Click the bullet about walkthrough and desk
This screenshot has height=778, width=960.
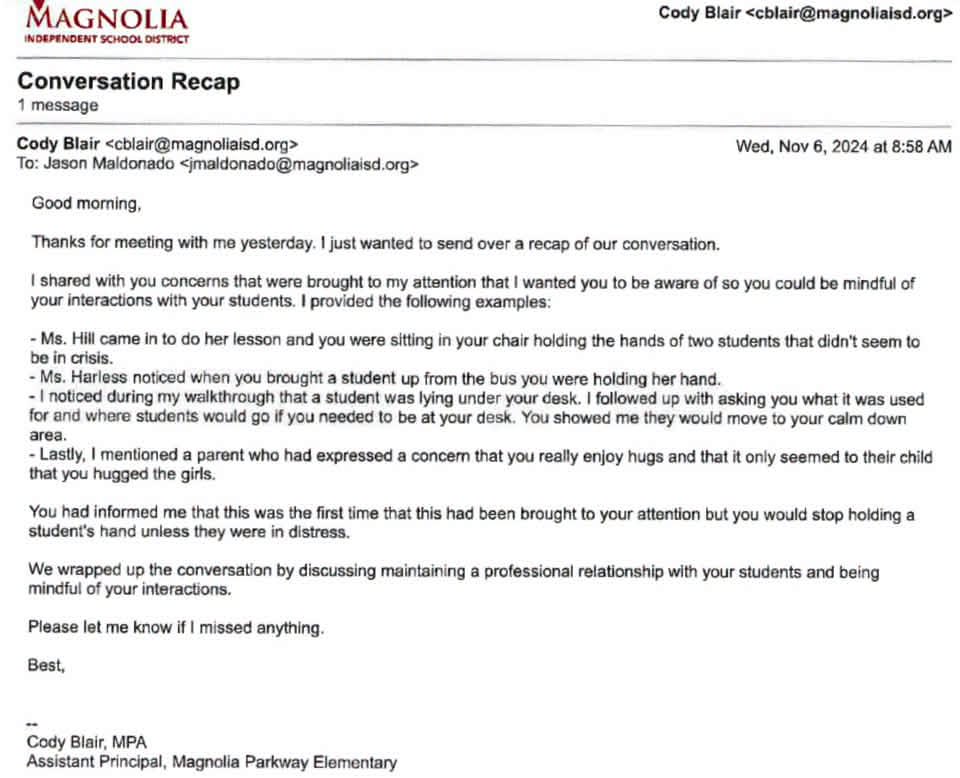click(x=476, y=417)
